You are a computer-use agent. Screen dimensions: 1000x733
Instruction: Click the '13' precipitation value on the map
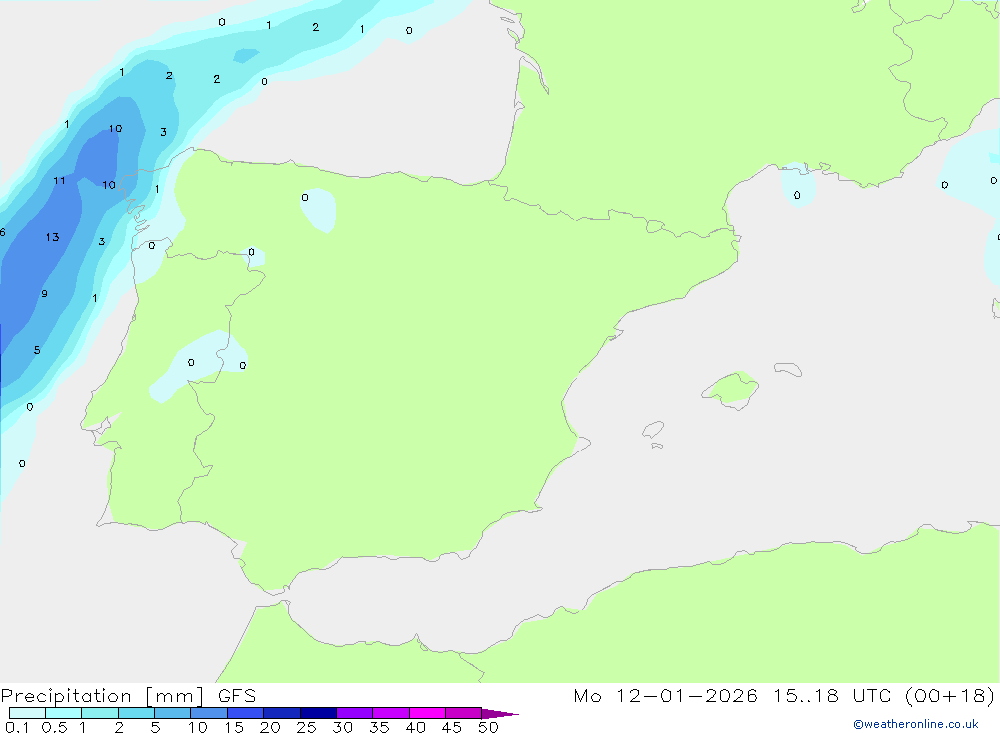click(x=52, y=237)
